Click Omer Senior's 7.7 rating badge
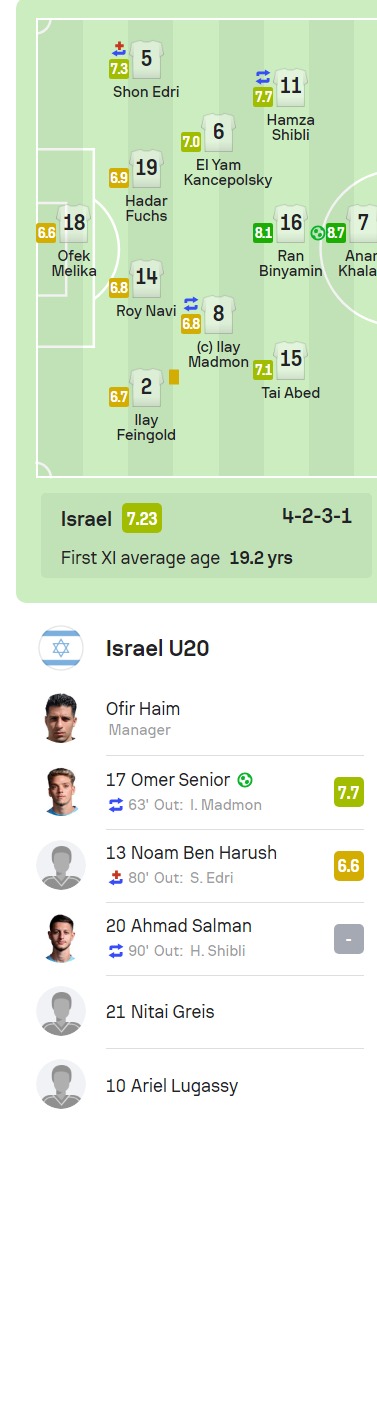Viewport: 377px width, 1424px height. (x=349, y=793)
